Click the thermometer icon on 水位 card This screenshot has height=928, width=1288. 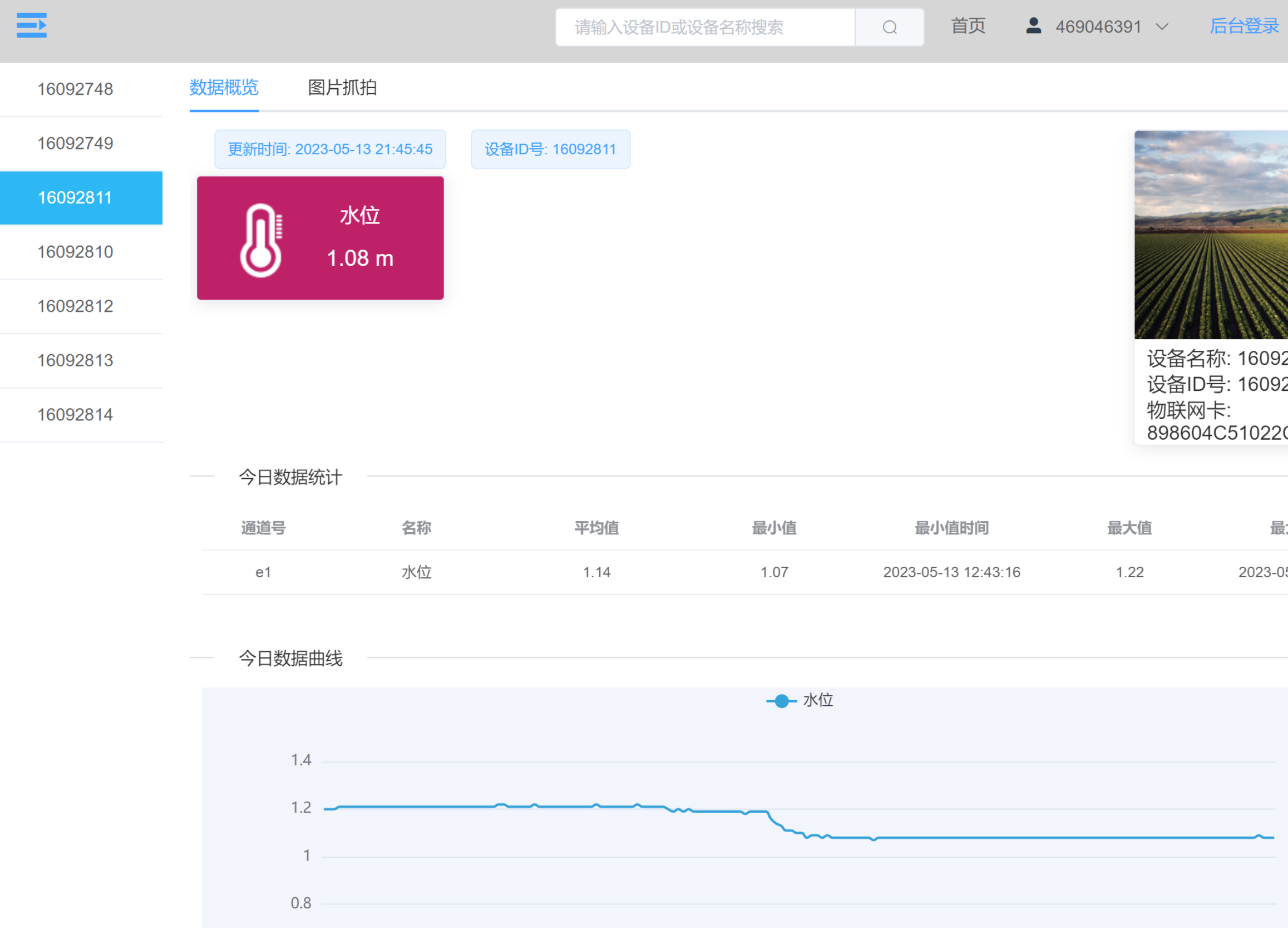(261, 240)
